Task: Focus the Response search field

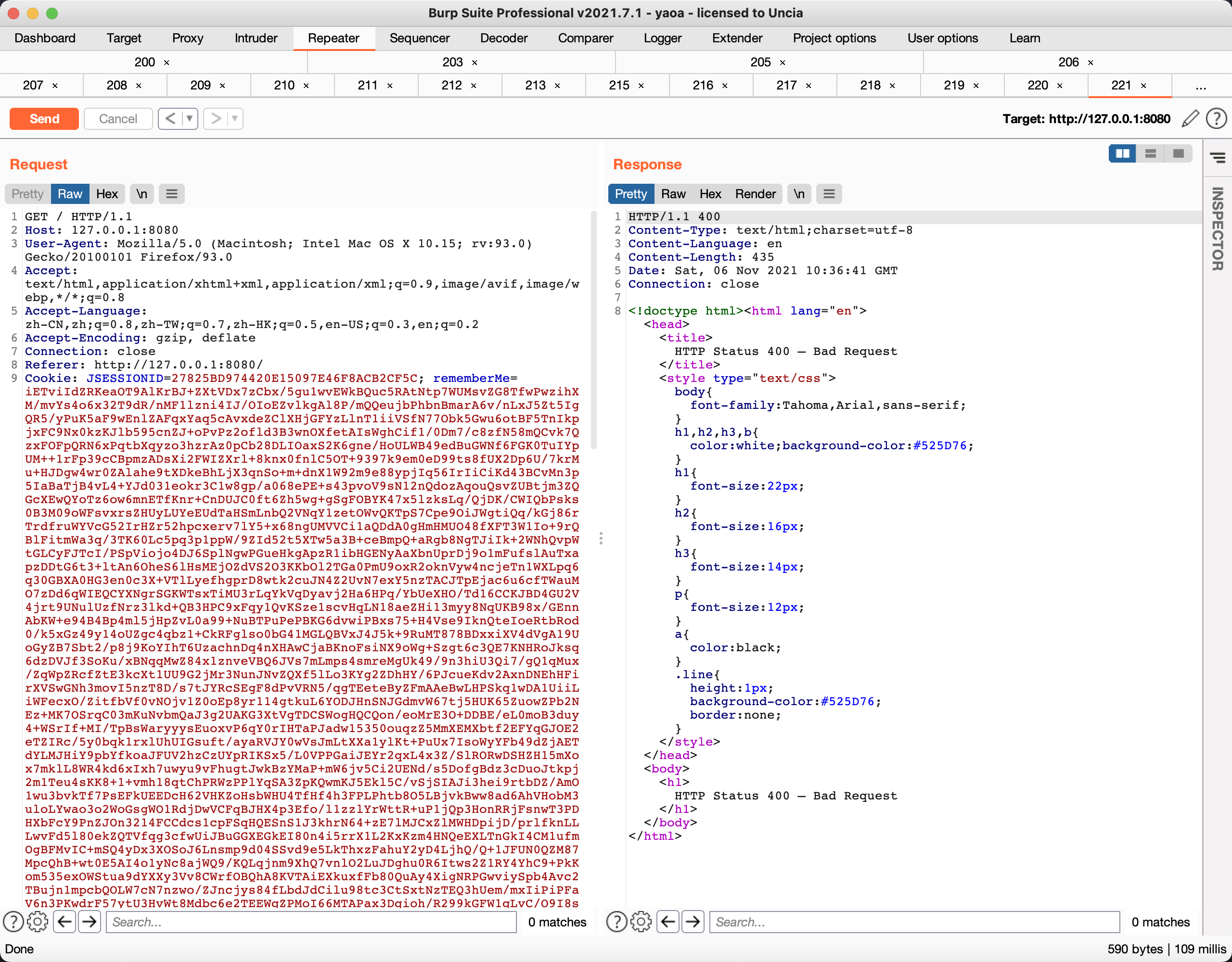Action: [914, 922]
